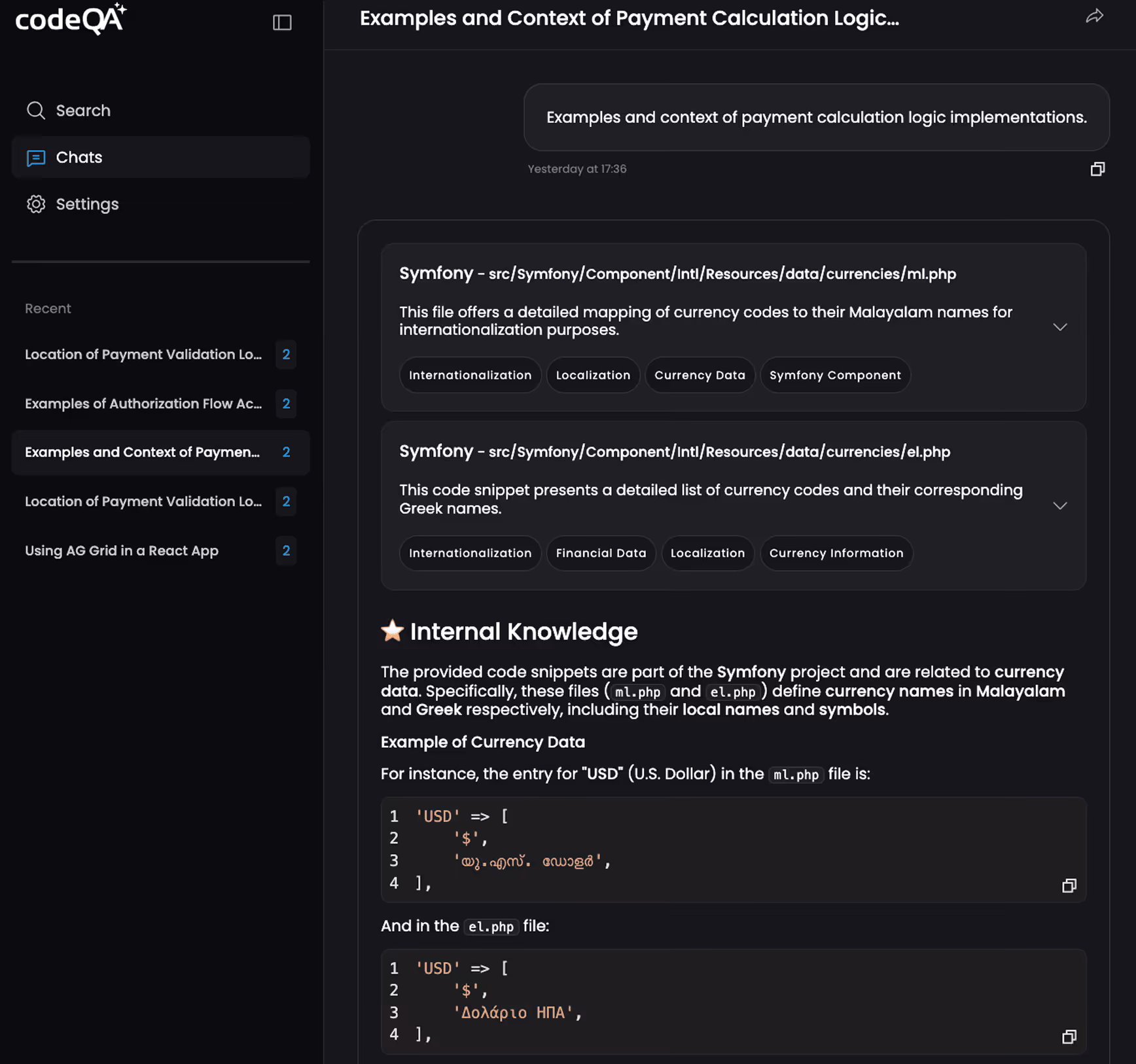Expand the ml.php currency file card

[1060, 327]
